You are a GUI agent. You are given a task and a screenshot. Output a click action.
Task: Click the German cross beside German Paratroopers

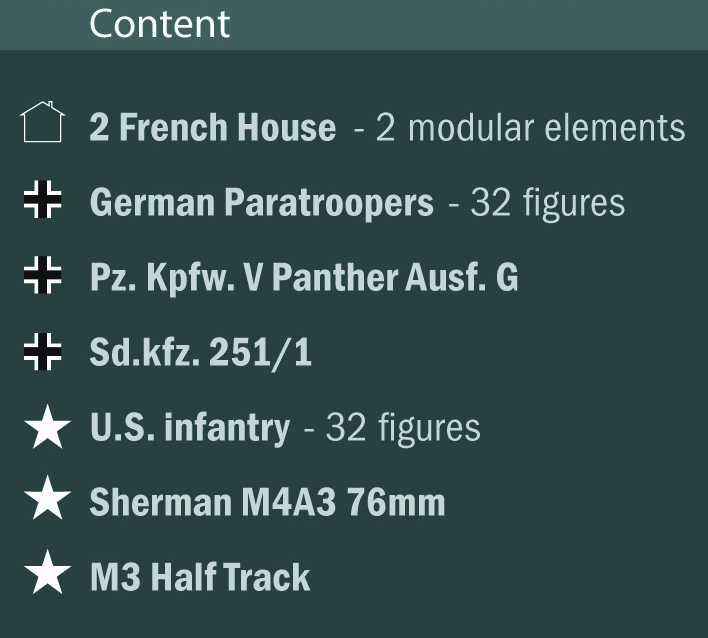(x=43, y=202)
